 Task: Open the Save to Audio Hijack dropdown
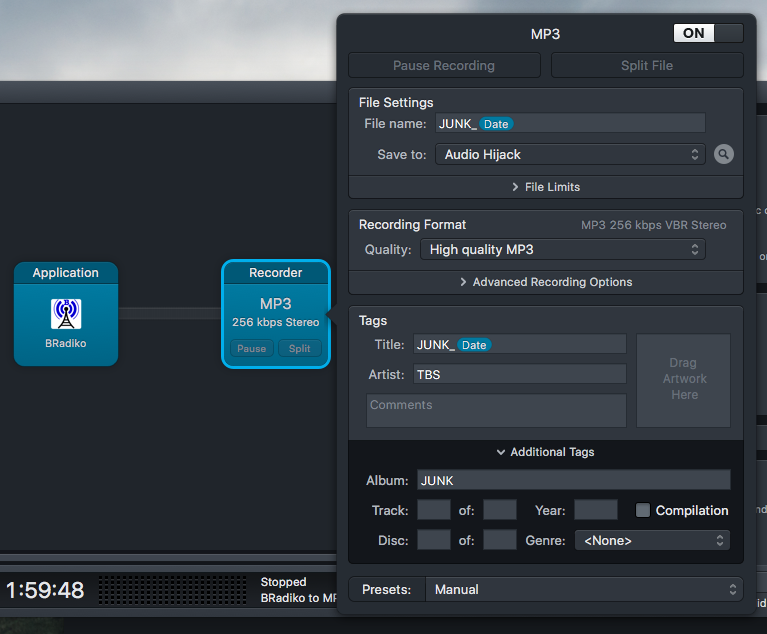point(570,154)
